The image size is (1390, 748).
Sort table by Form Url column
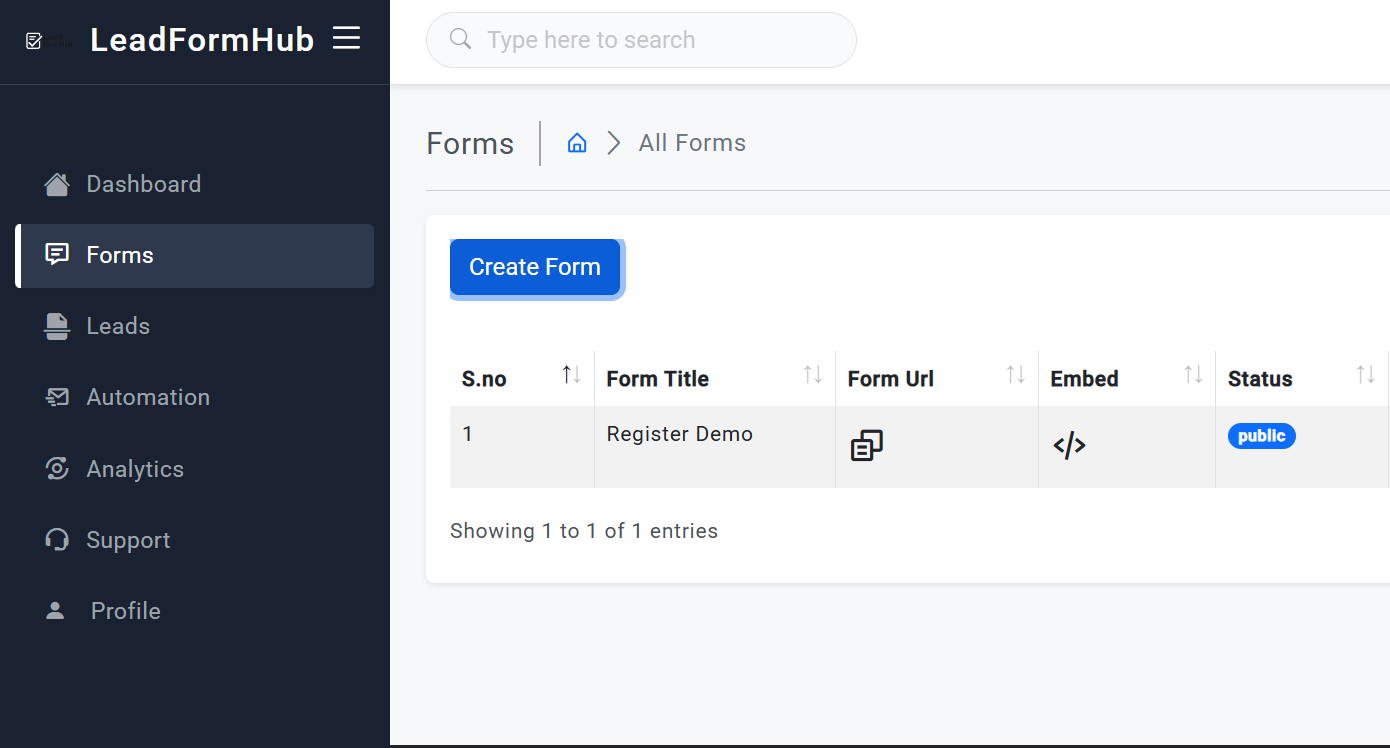937,379
